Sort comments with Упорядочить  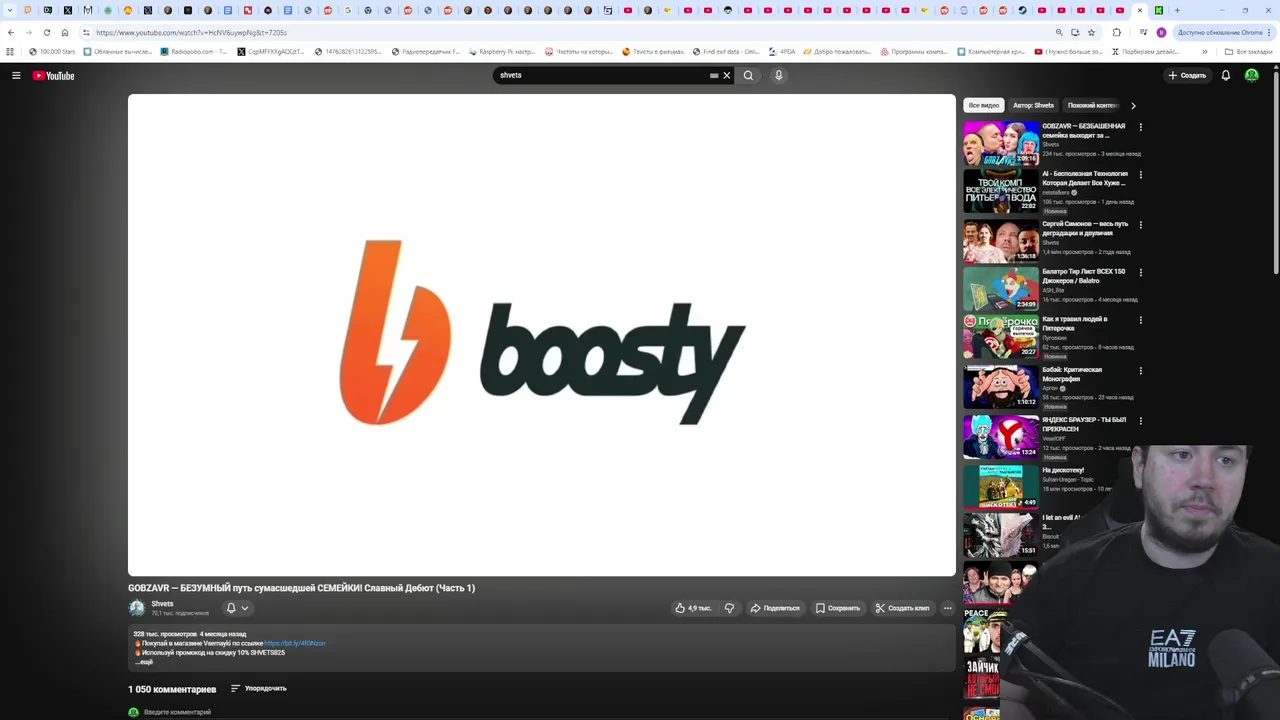point(259,688)
